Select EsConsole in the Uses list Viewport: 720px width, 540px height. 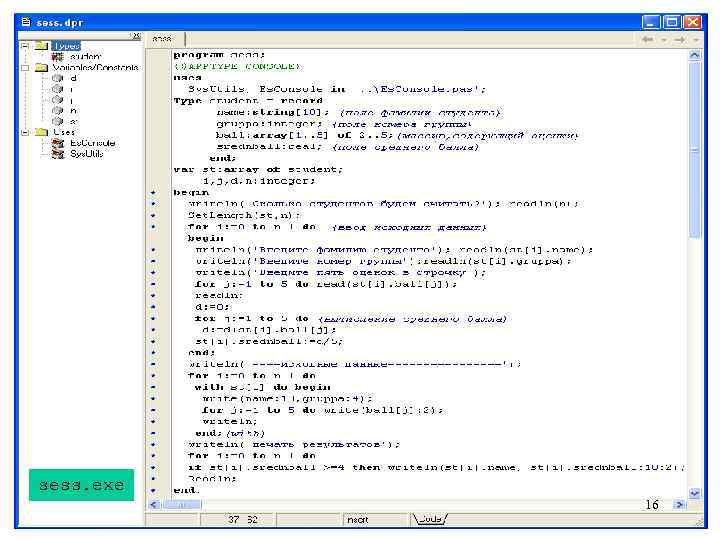coord(92,143)
